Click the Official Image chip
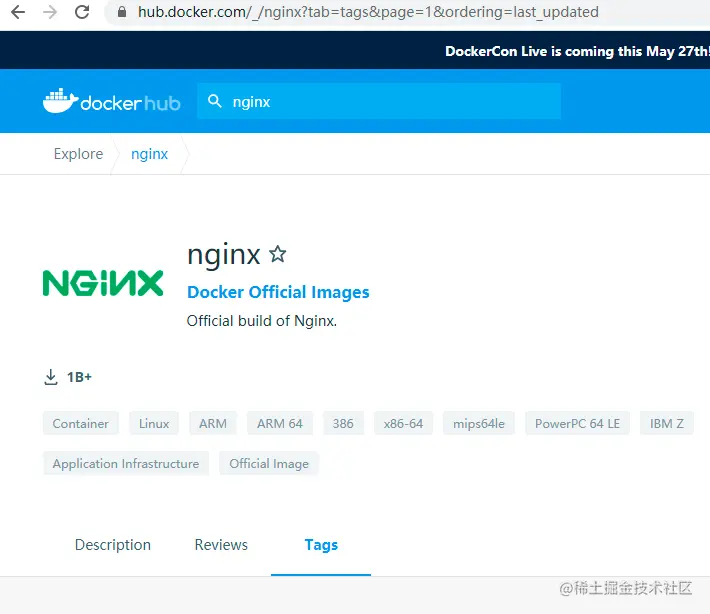 click(269, 463)
